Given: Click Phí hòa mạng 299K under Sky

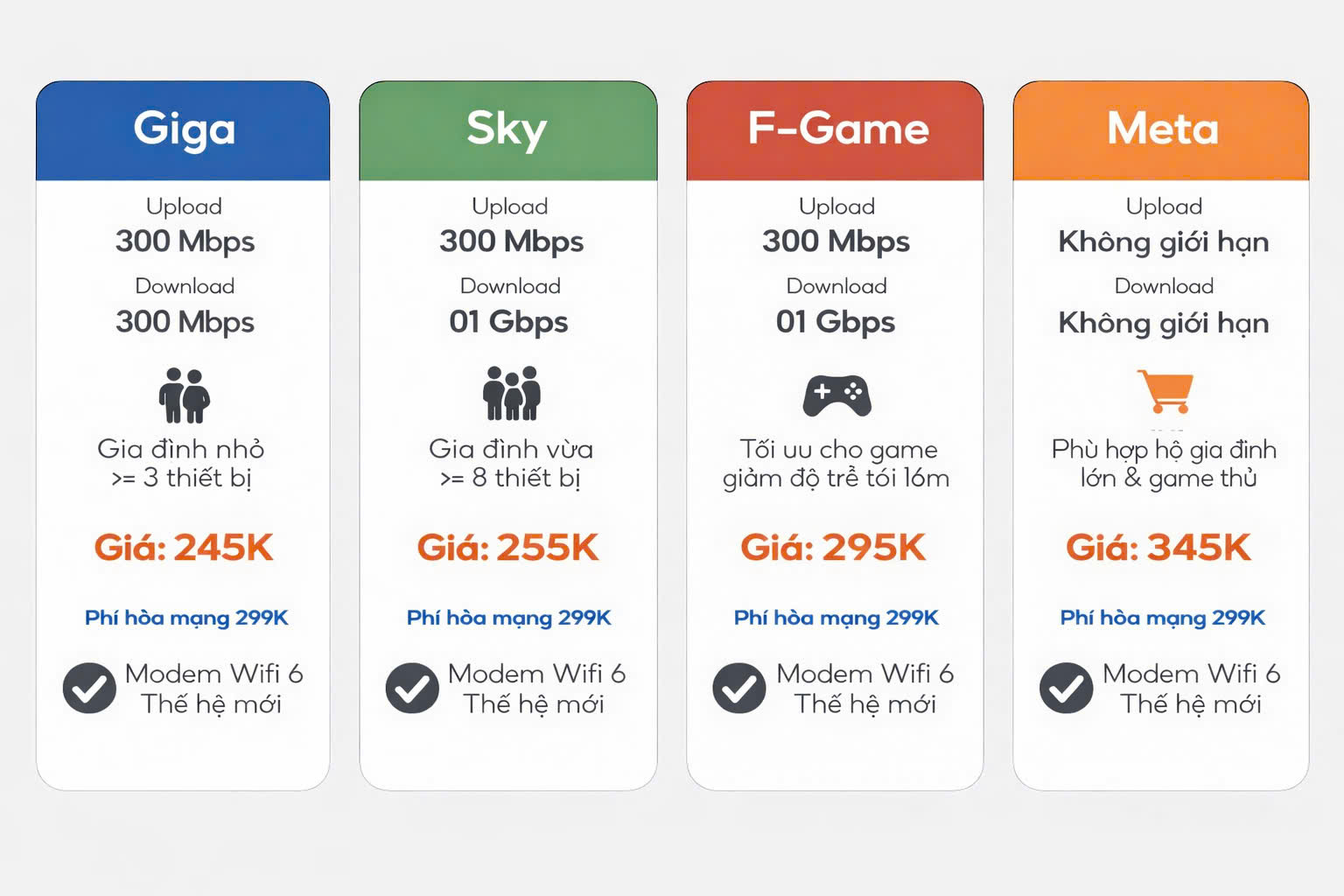Looking at the screenshot, I should pos(509,618).
